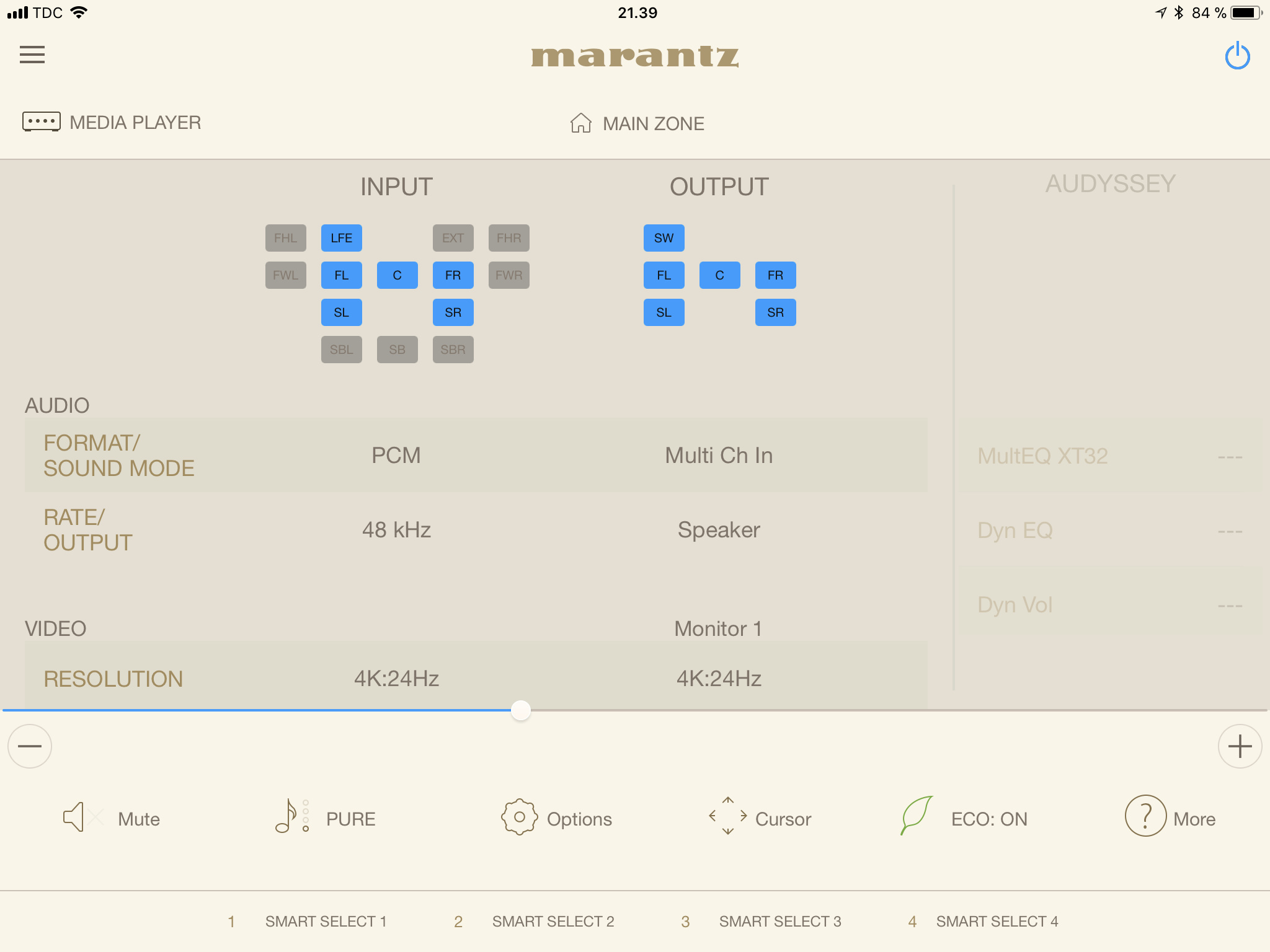
Task: Open the hamburger menu
Action: pyautogui.click(x=32, y=55)
